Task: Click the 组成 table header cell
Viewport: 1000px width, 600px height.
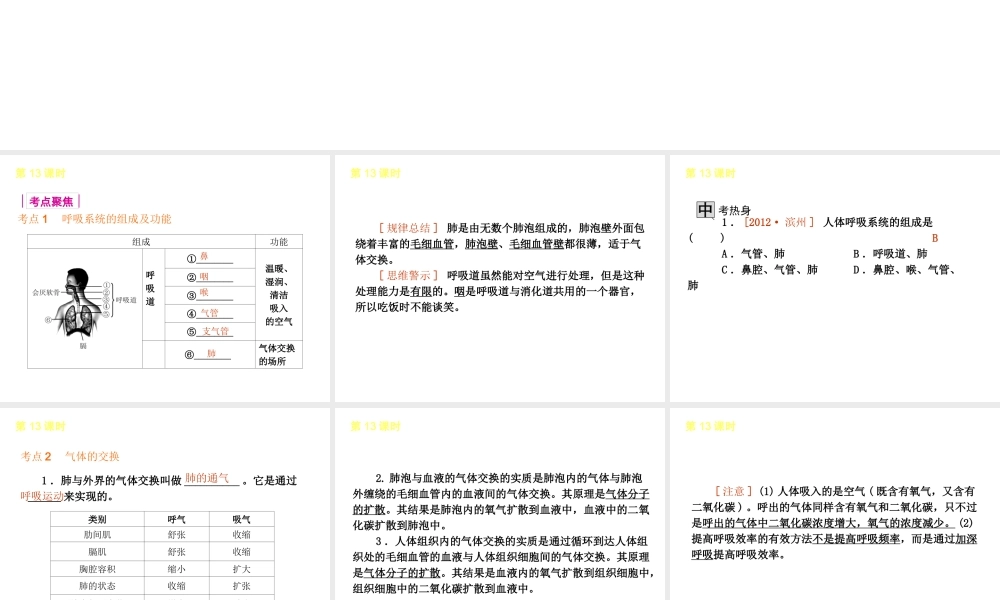Action: (x=141, y=242)
